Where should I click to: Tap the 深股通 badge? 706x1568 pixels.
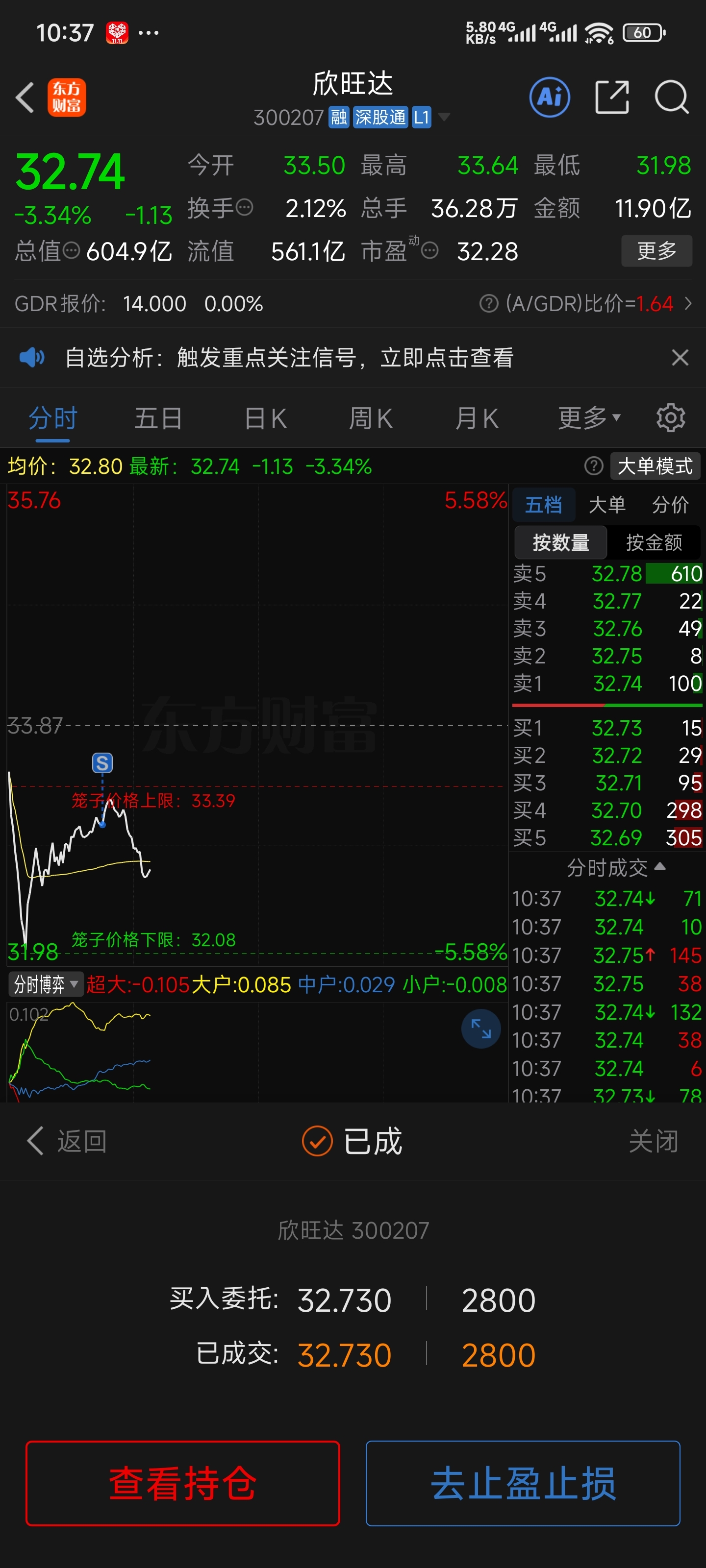(x=380, y=117)
